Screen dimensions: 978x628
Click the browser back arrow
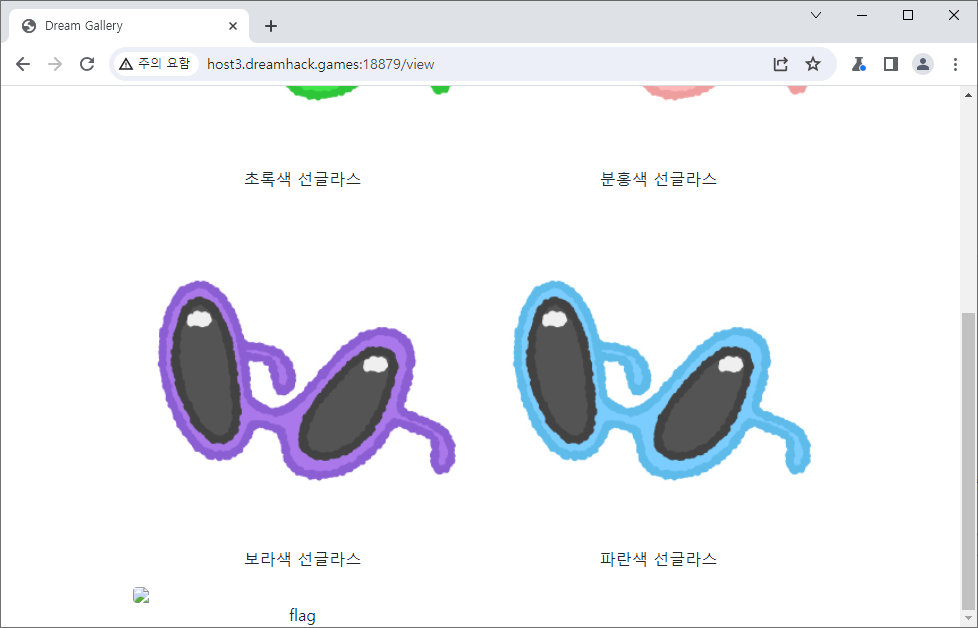23,64
